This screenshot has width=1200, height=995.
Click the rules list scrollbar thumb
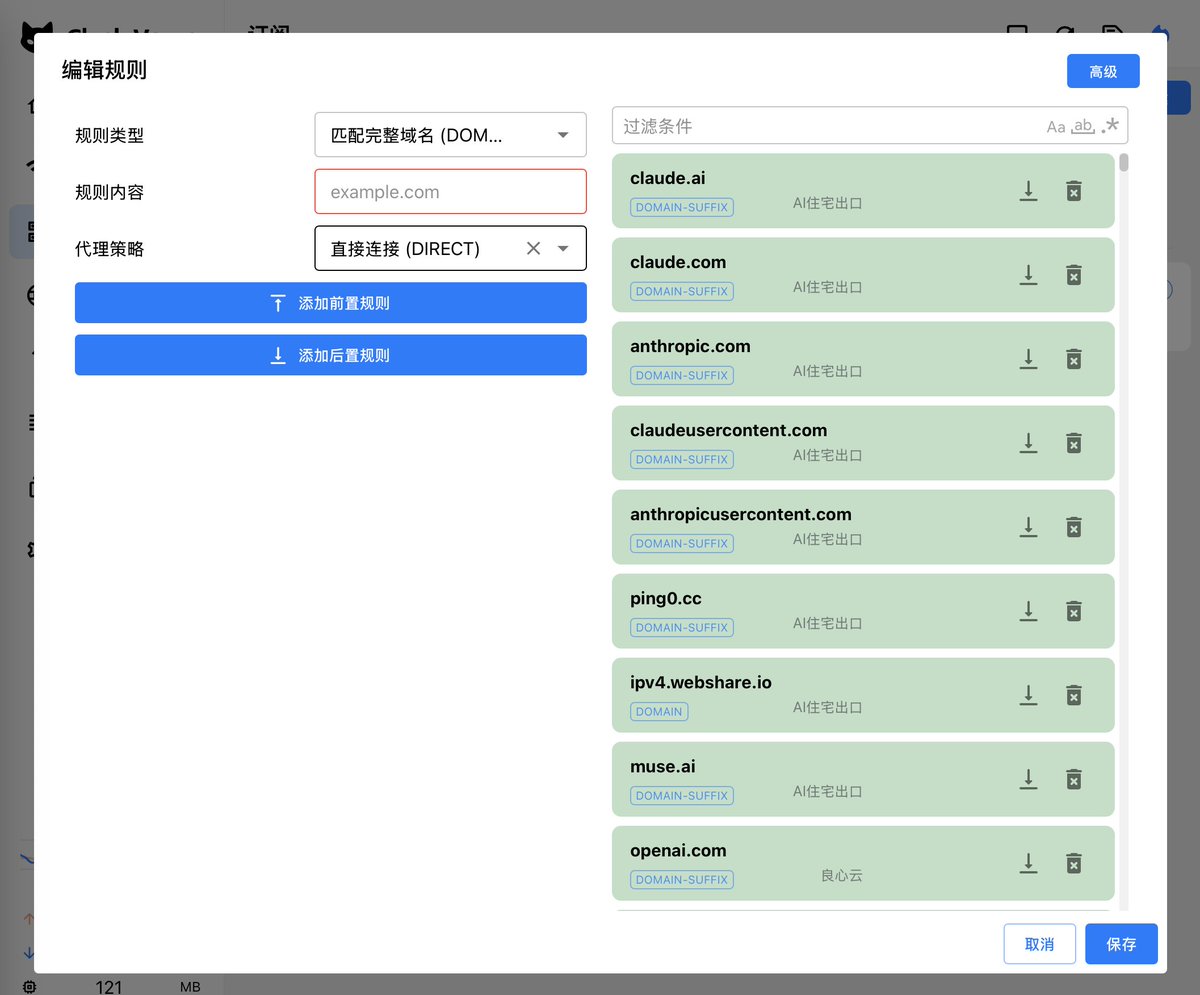[1124, 162]
